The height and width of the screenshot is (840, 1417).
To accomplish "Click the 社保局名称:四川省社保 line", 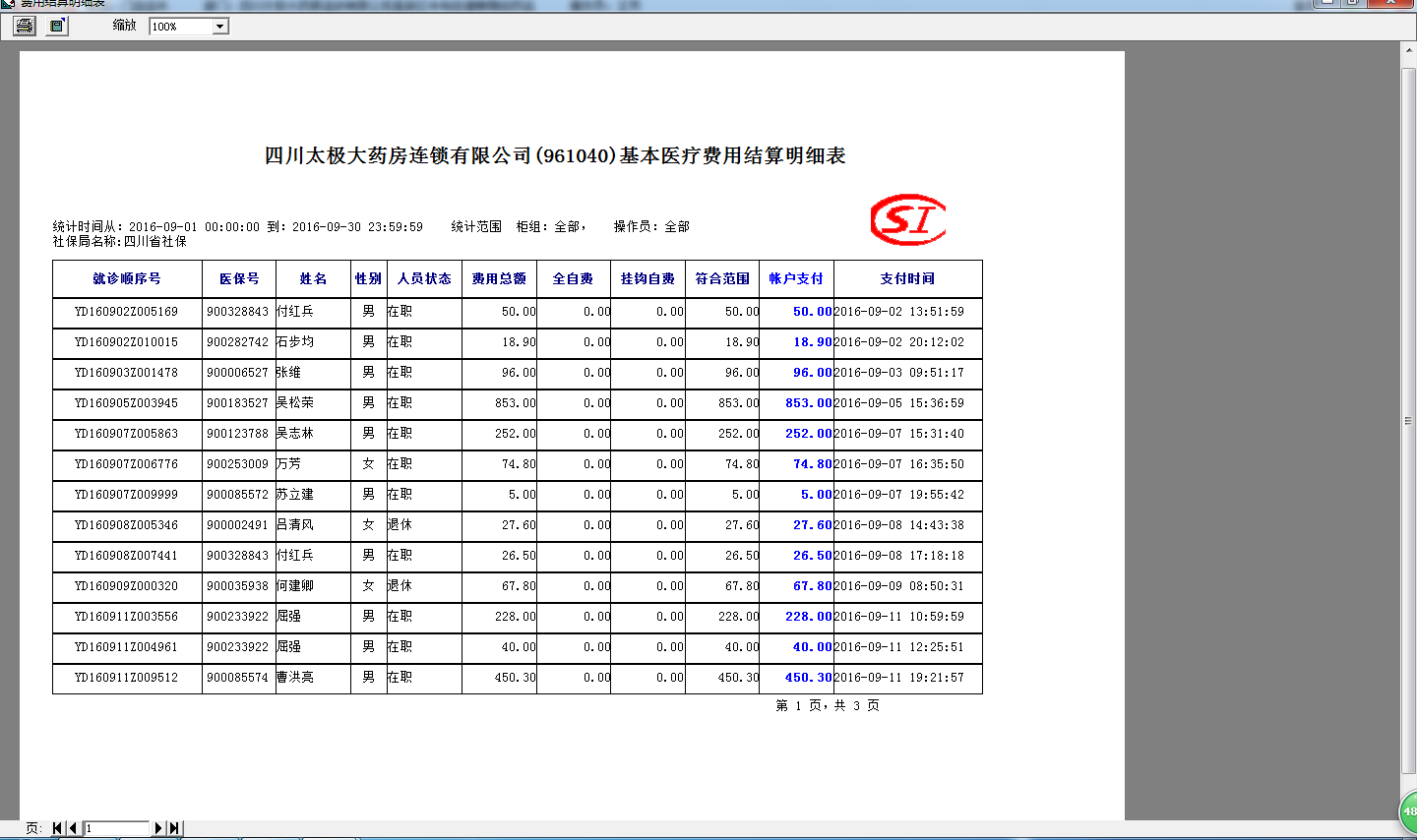I will (x=120, y=242).
